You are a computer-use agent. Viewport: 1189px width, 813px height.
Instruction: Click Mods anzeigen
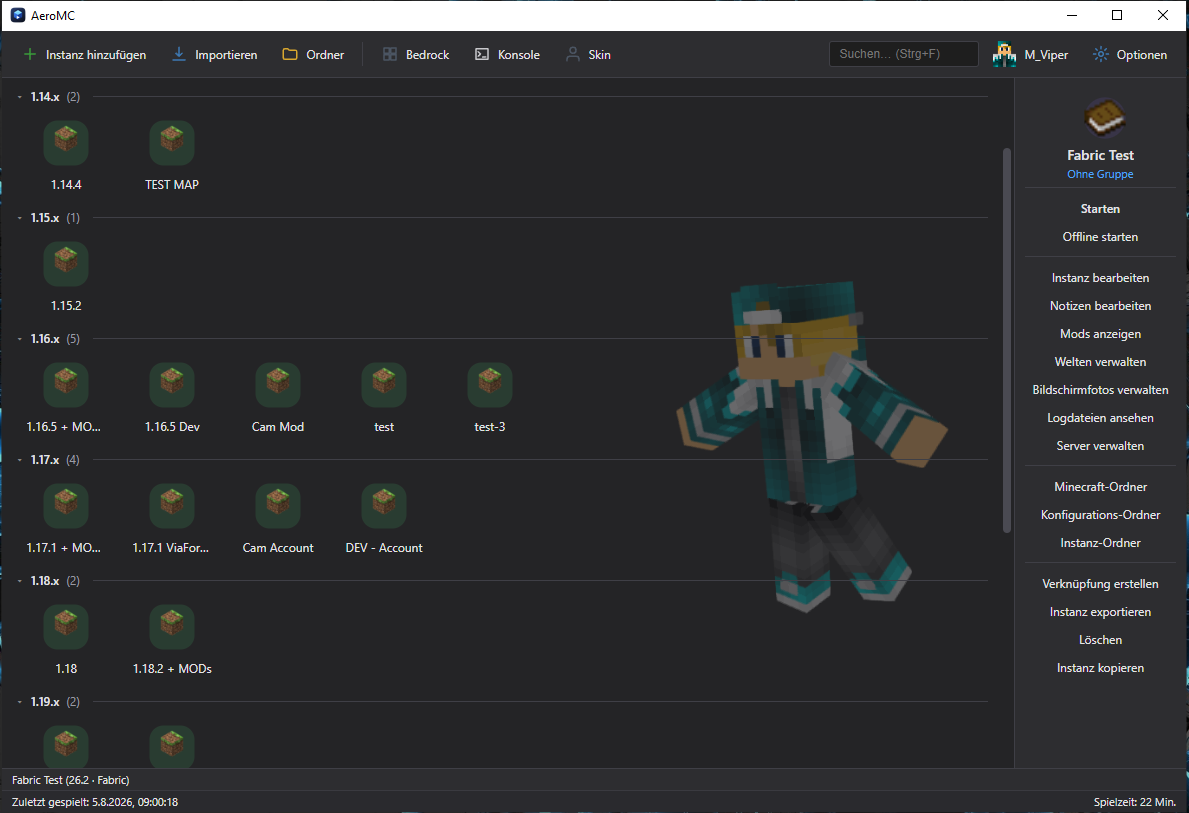tap(1100, 334)
